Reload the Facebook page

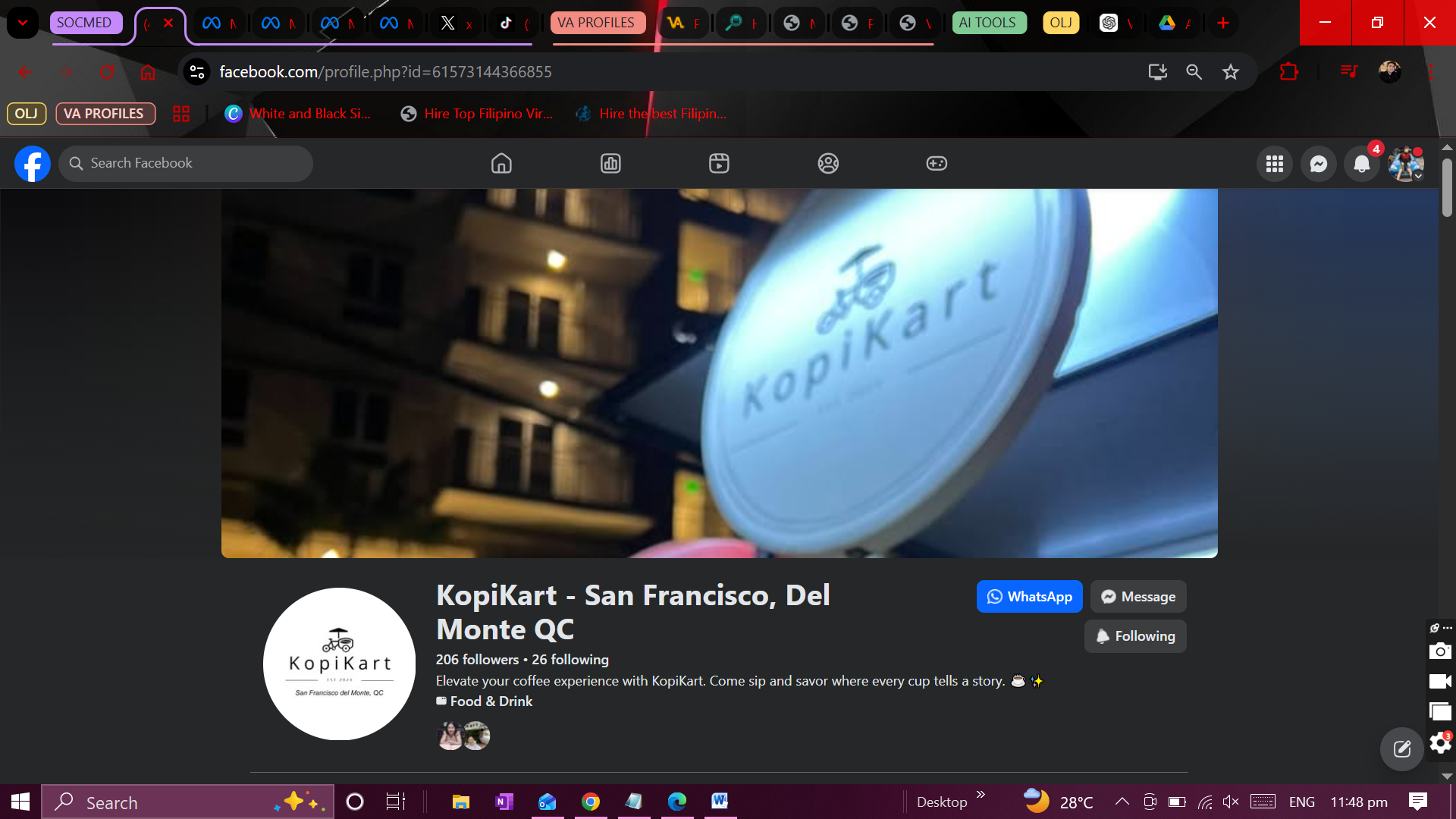(107, 72)
